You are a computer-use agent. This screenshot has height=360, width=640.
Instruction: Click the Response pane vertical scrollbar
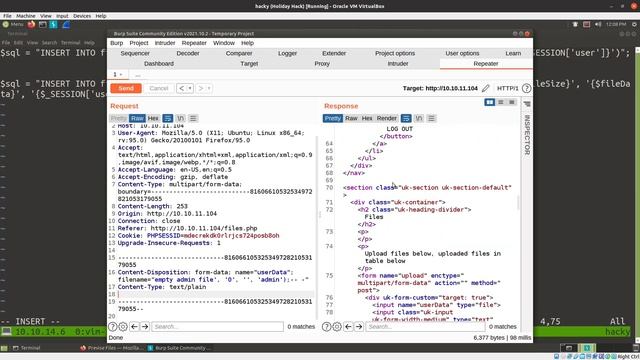click(519, 202)
